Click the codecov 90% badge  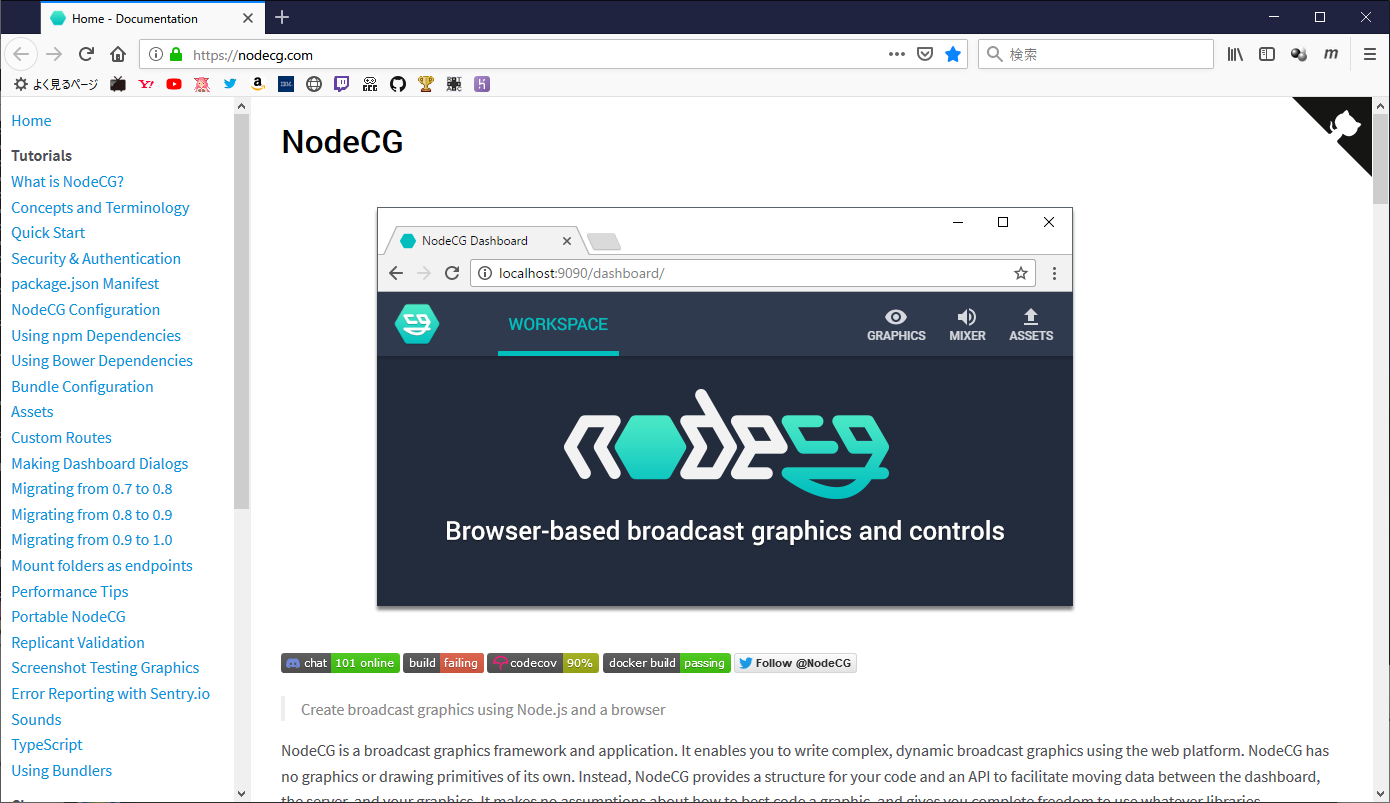(543, 663)
